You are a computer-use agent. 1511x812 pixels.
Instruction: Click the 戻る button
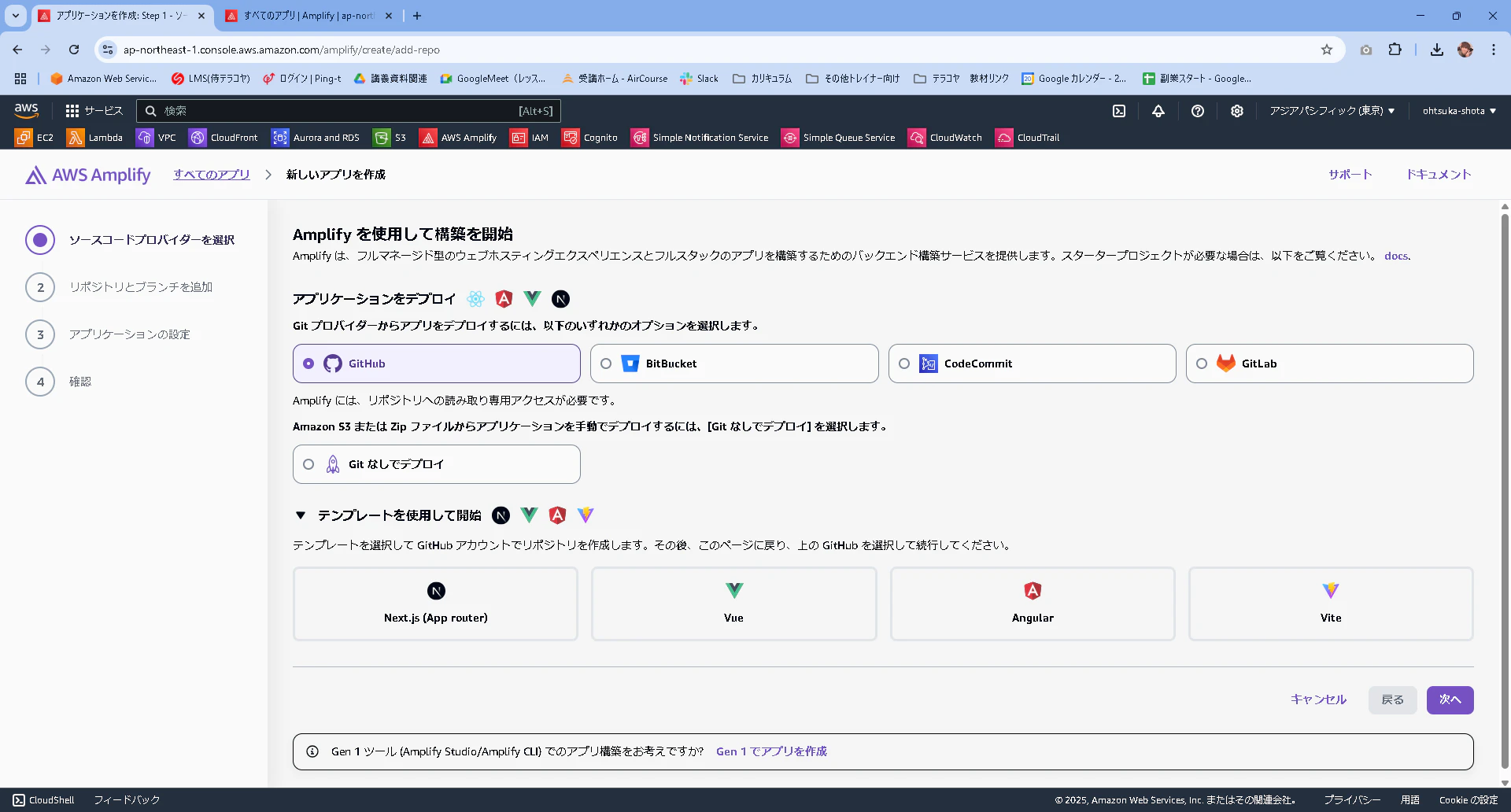pos(1392,699)
